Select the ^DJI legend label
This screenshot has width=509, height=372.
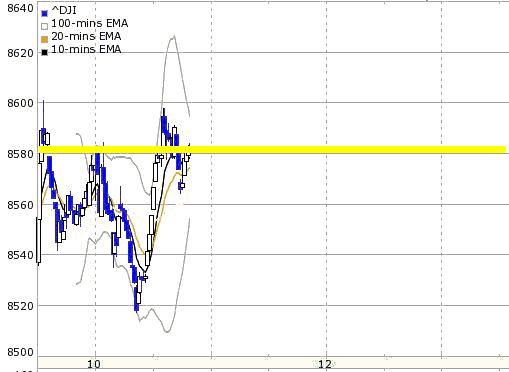(x=64, y=11)
